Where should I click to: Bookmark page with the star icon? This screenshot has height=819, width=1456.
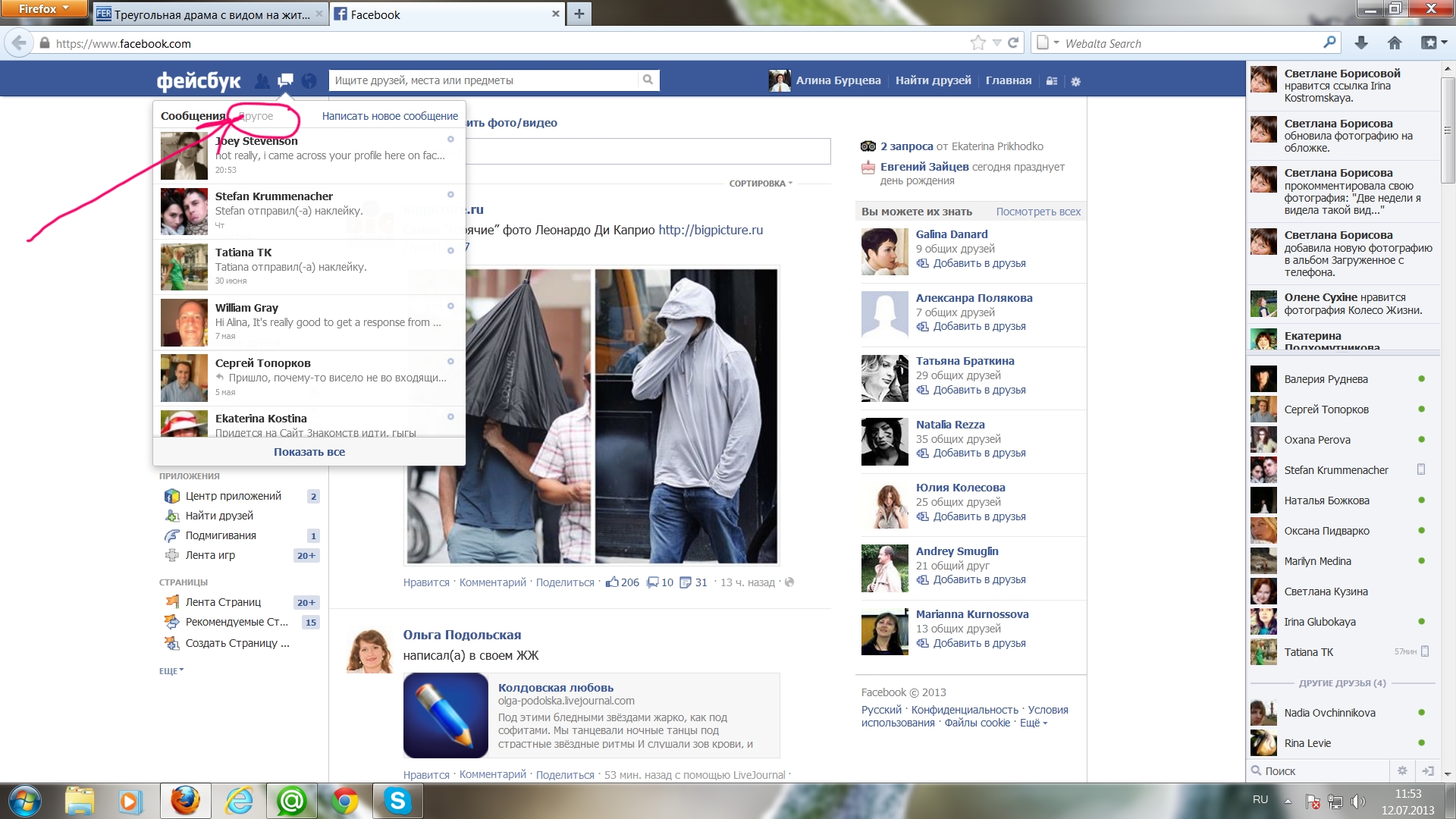978,43
